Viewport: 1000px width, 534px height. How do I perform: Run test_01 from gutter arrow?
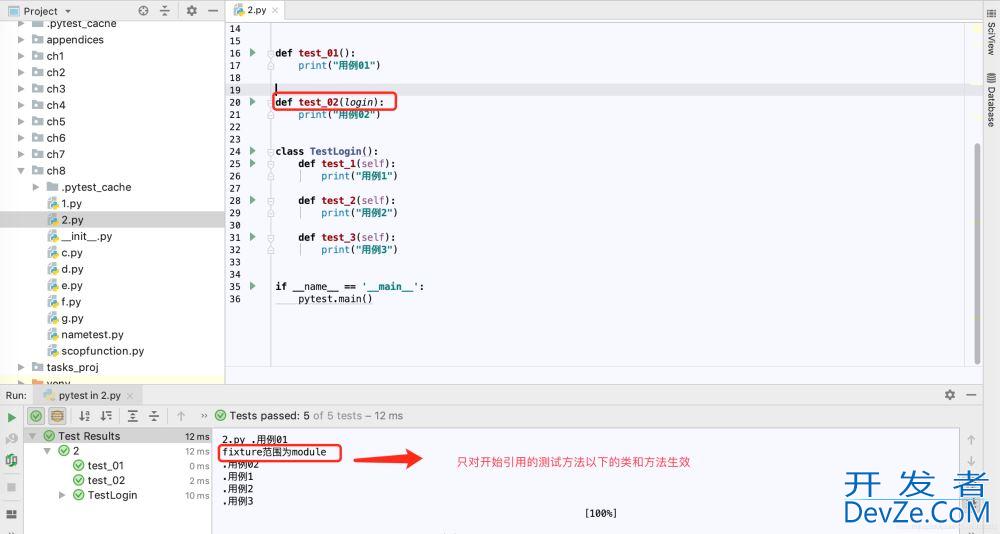coord(253,53)
